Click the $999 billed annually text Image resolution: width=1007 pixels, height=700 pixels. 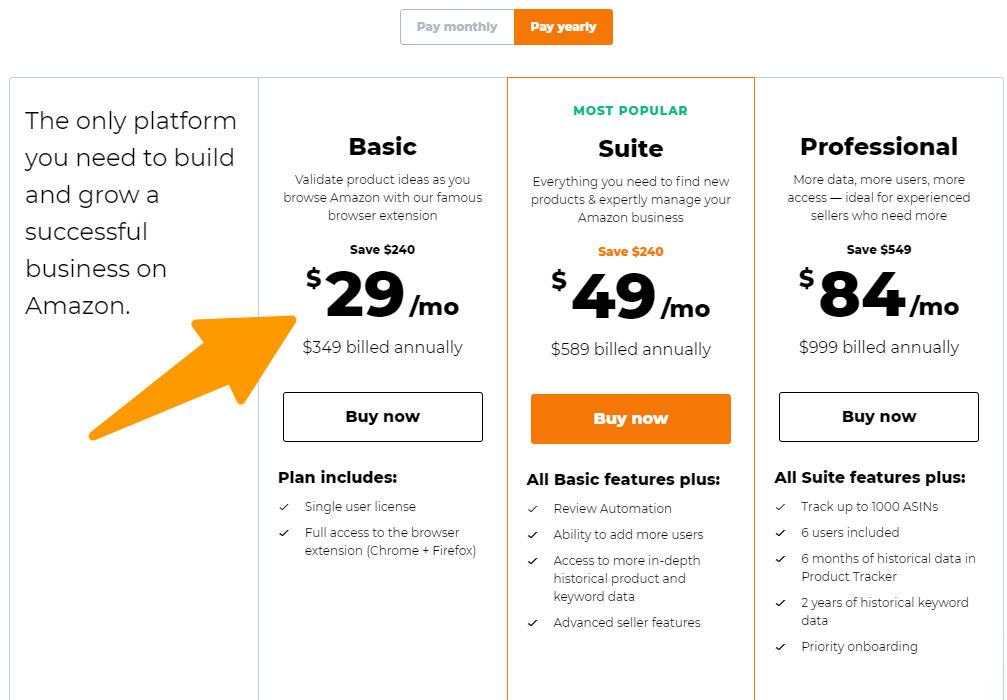pyautogui.click(x=878, y=348)
